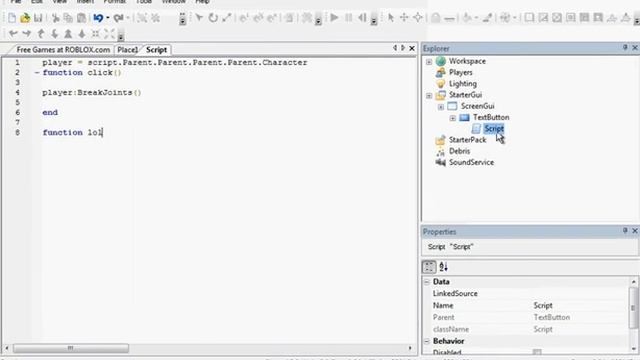Collapse the StarterGui tree node
The image size is (640, 360).
point(429,96)
